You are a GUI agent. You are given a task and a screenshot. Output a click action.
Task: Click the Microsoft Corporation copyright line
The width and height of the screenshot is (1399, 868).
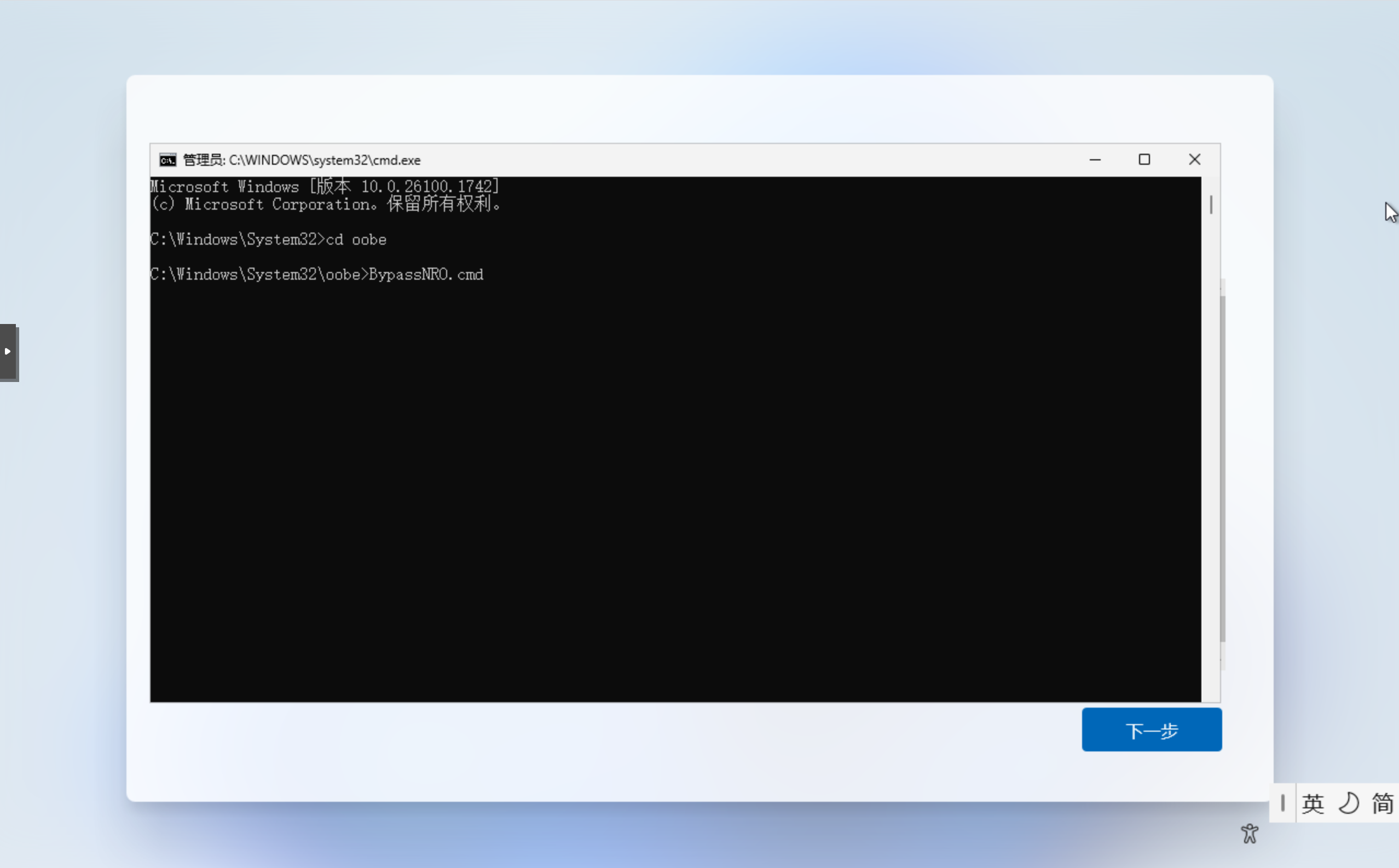(326, 204)
